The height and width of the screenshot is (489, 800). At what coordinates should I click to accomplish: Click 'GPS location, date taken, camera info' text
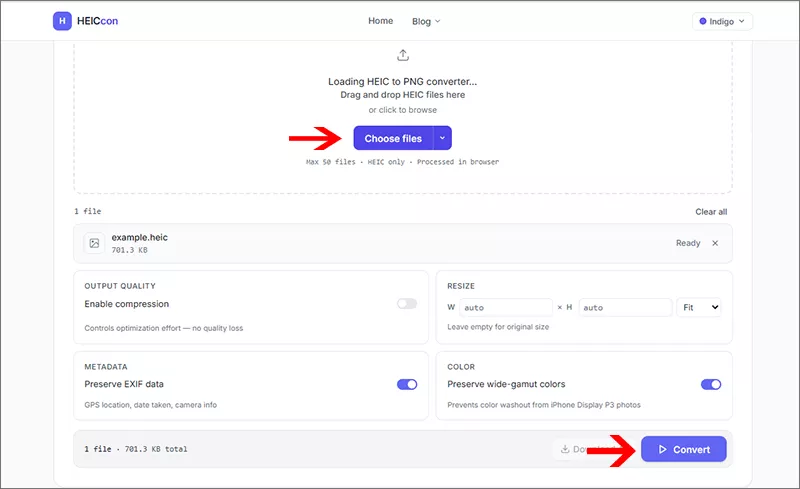pos(151,405)
